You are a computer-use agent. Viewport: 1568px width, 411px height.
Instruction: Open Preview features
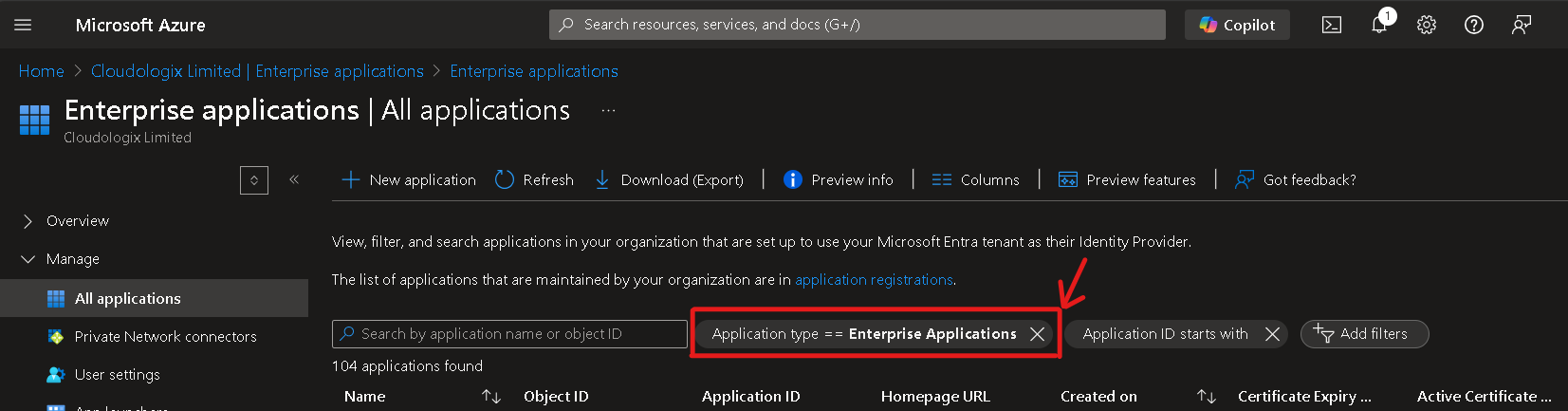[x=1127, y=179]
